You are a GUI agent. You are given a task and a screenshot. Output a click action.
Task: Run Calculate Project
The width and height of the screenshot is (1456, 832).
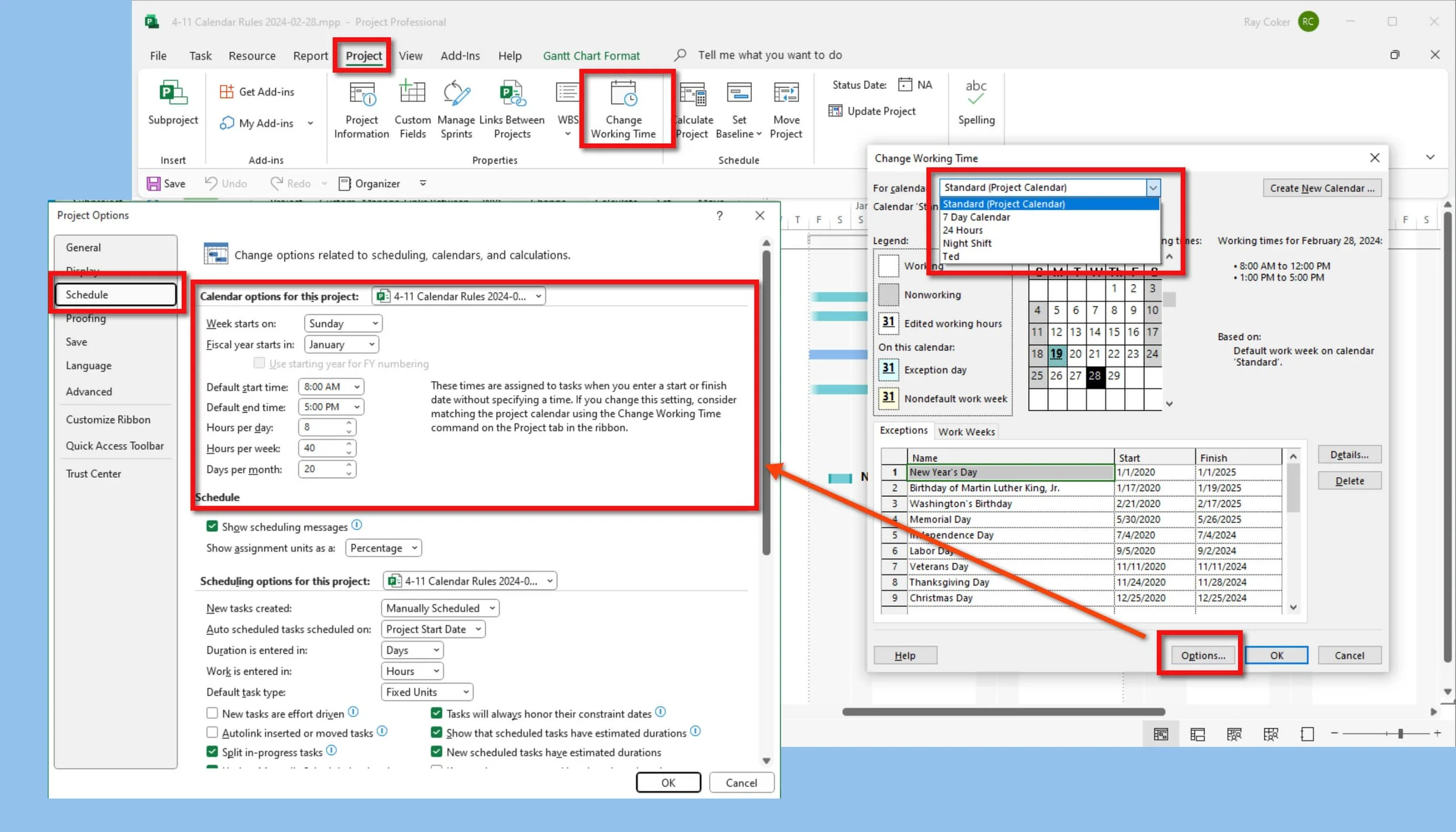tap(693, 110)
